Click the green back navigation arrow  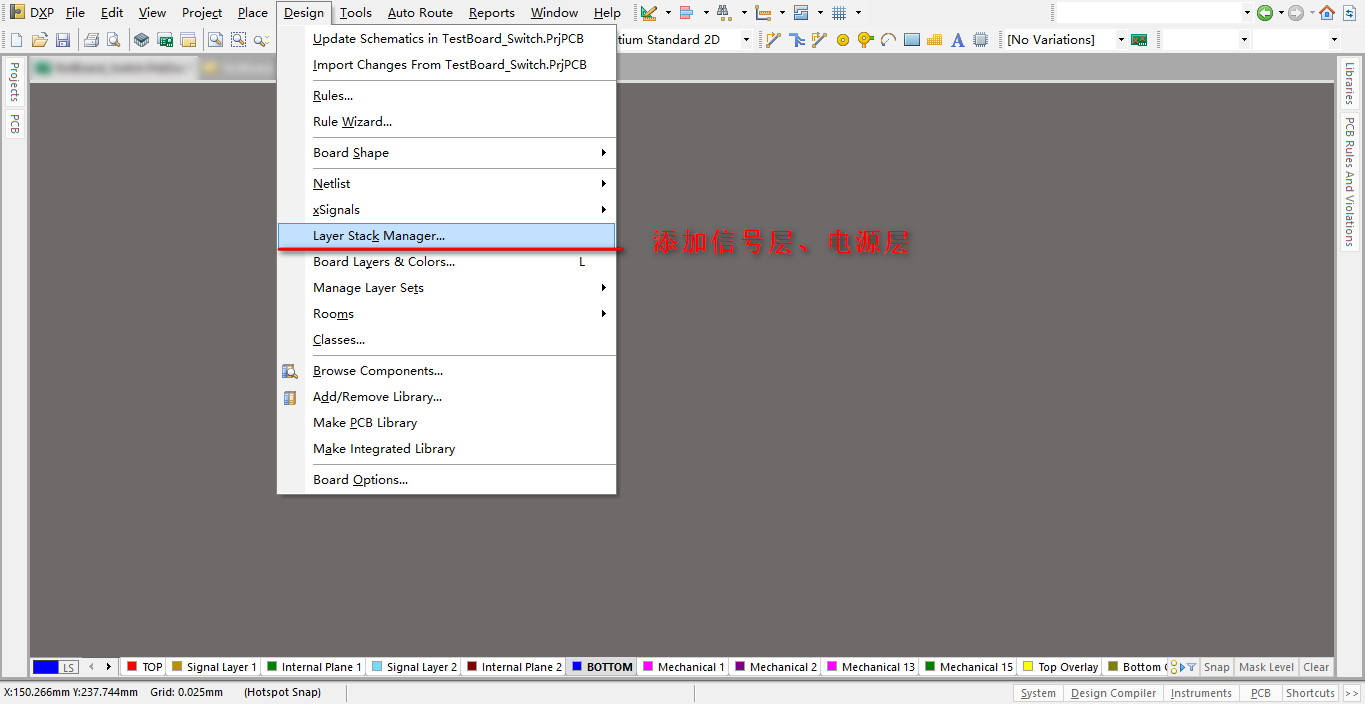click(1265, 13)
